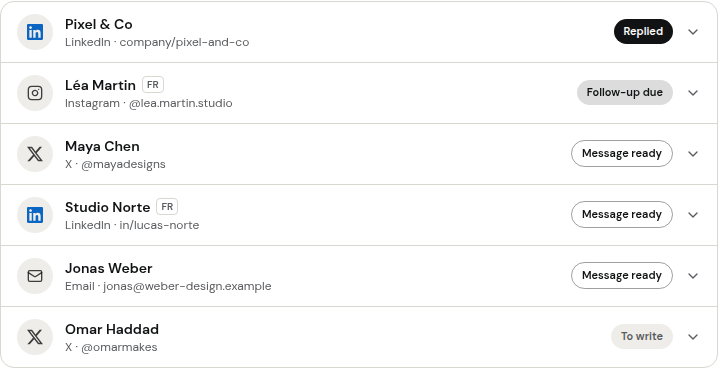Click the LinkedIn icon beside Pixel & Co
The image size is (718, 368).
coord(35,32)
